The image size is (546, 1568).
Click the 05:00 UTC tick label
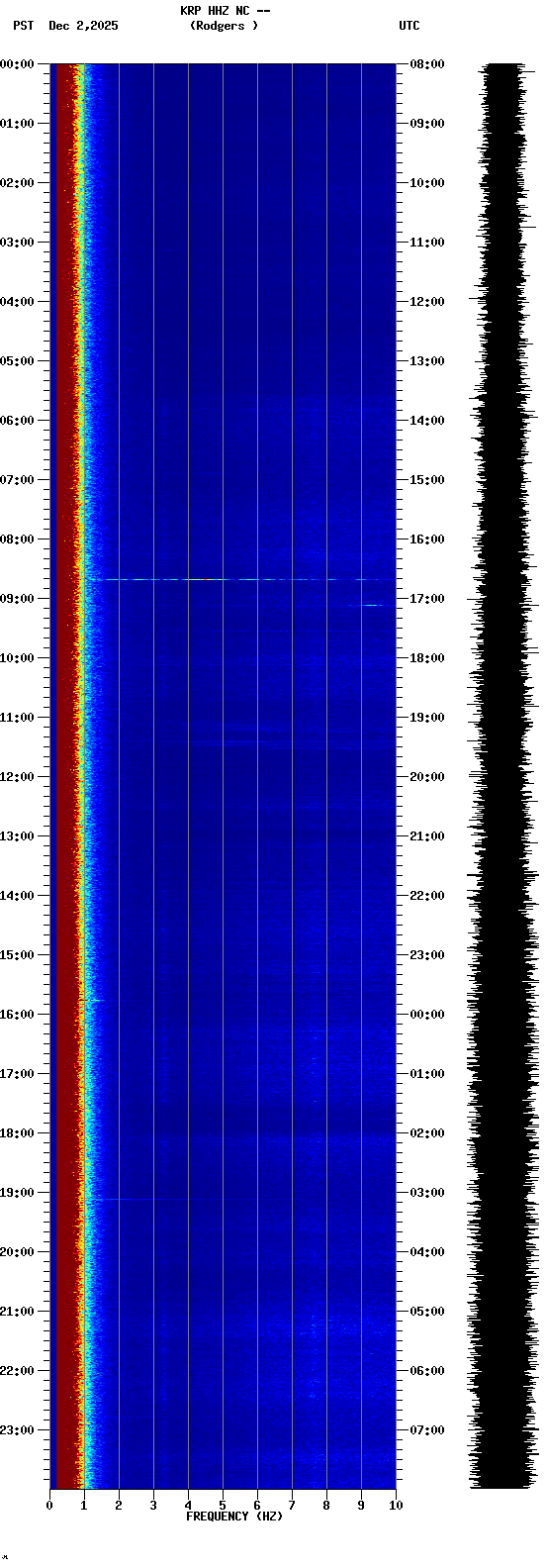(426, 1312)
